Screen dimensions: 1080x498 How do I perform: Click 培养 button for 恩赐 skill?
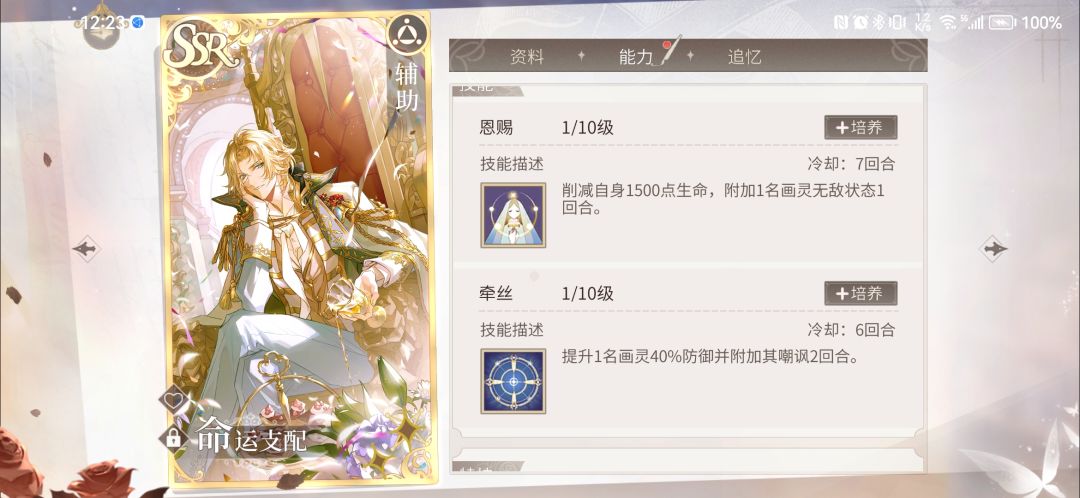point(860,127)
